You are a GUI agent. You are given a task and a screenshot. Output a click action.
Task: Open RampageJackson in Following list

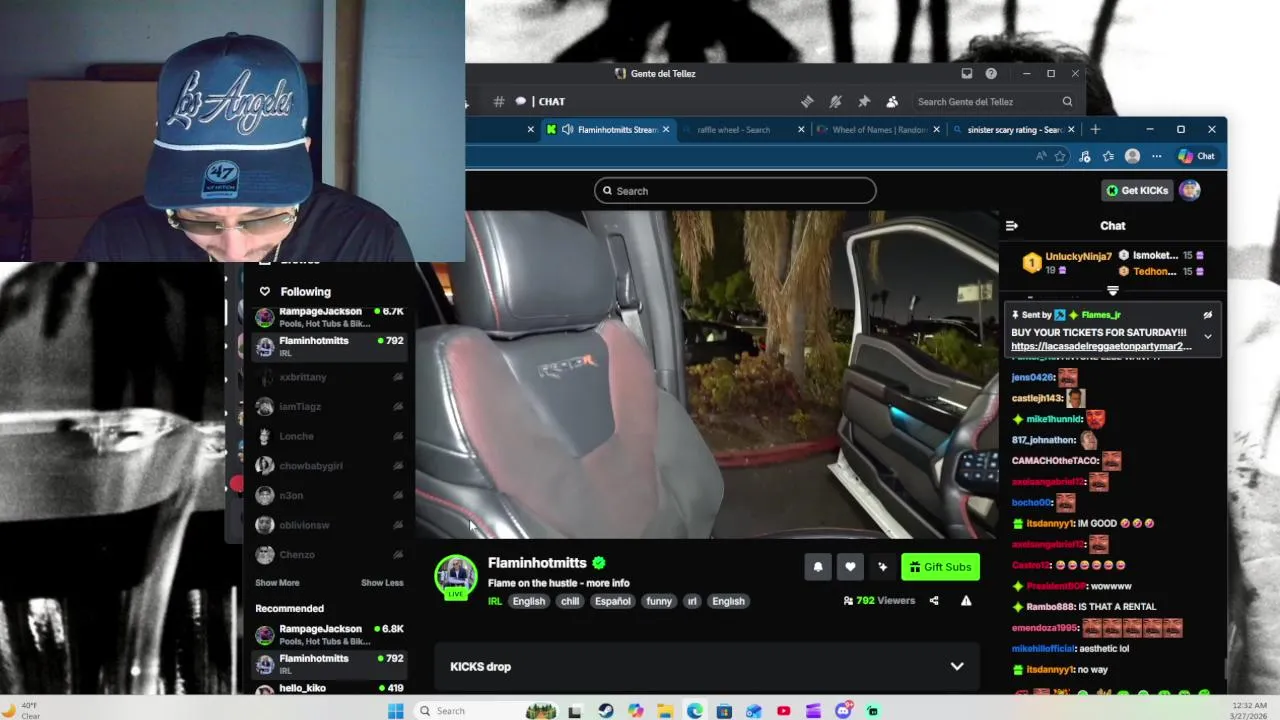[x=329, y=318]
